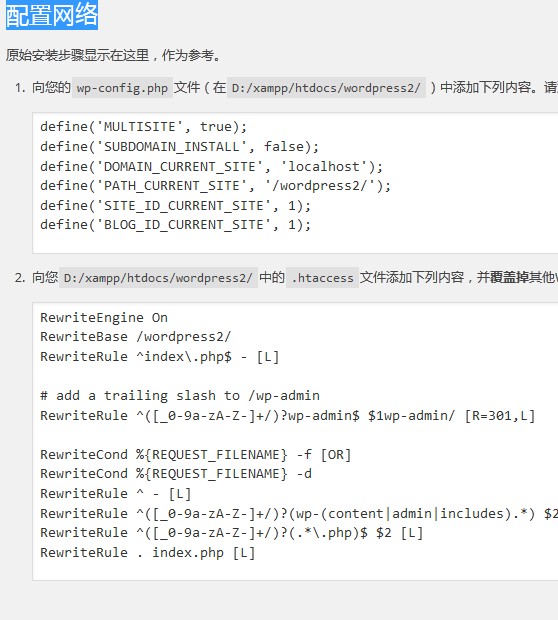Click the DOMAIN_CURRENT_SITE localhost line
Image resolution: width=558 pixels, height=620 pixels.
(x=212, y=166)
